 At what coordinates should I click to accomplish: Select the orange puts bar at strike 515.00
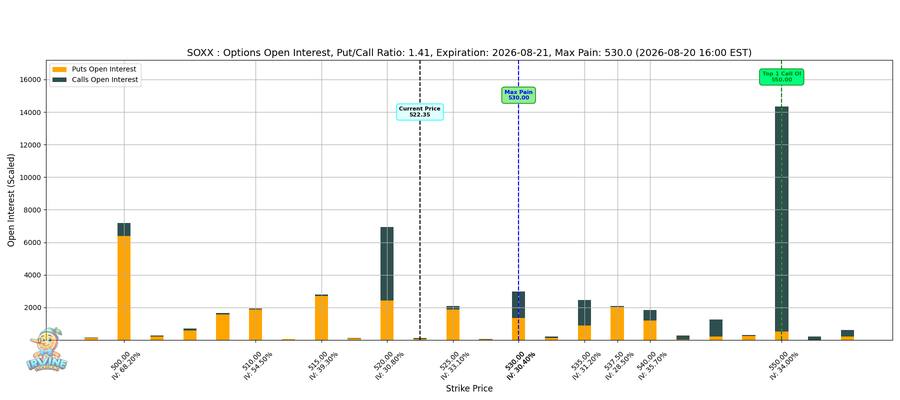coord(321,318)
